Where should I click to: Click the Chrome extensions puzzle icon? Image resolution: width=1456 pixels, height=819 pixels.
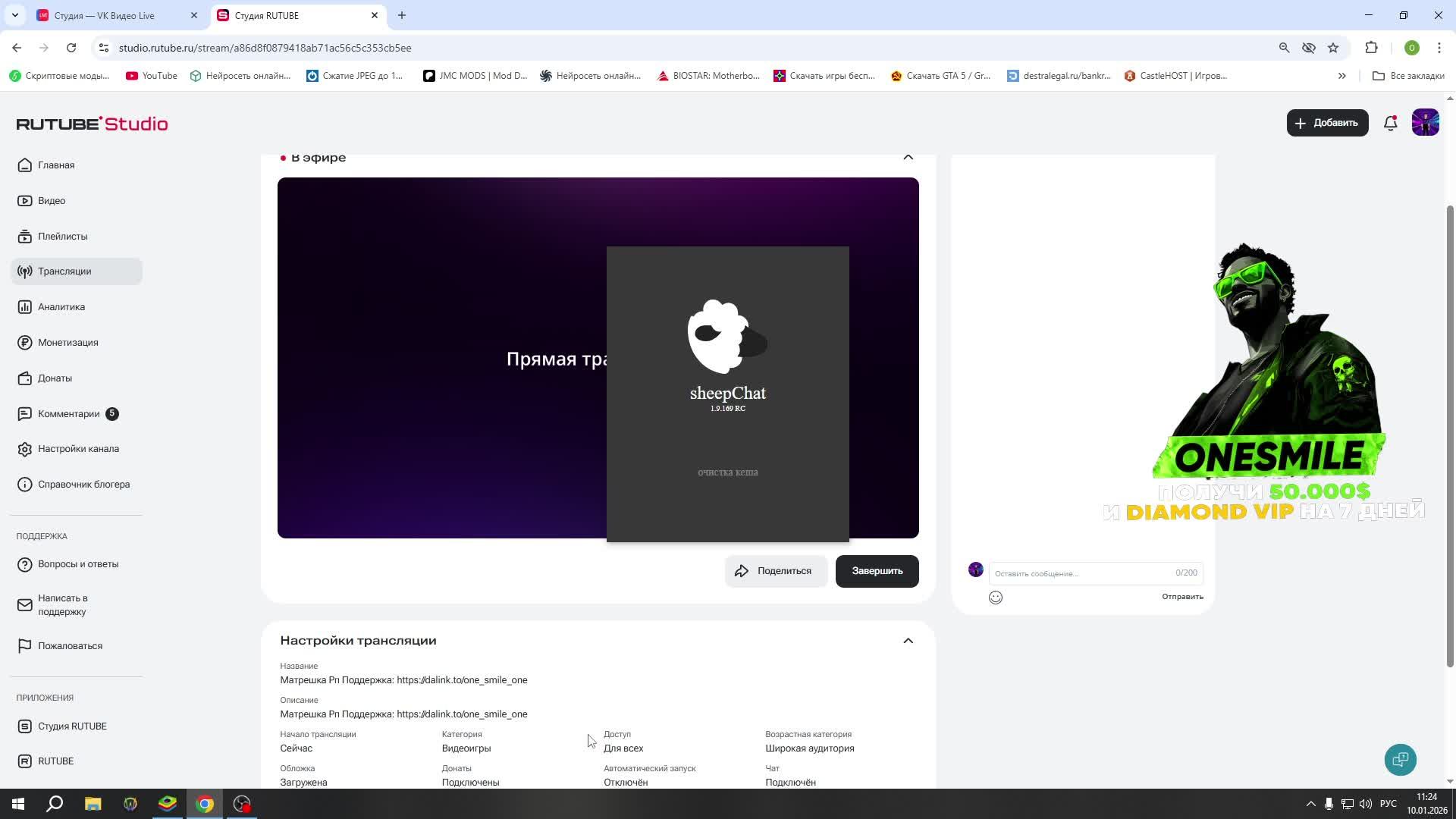(1371, 48)
